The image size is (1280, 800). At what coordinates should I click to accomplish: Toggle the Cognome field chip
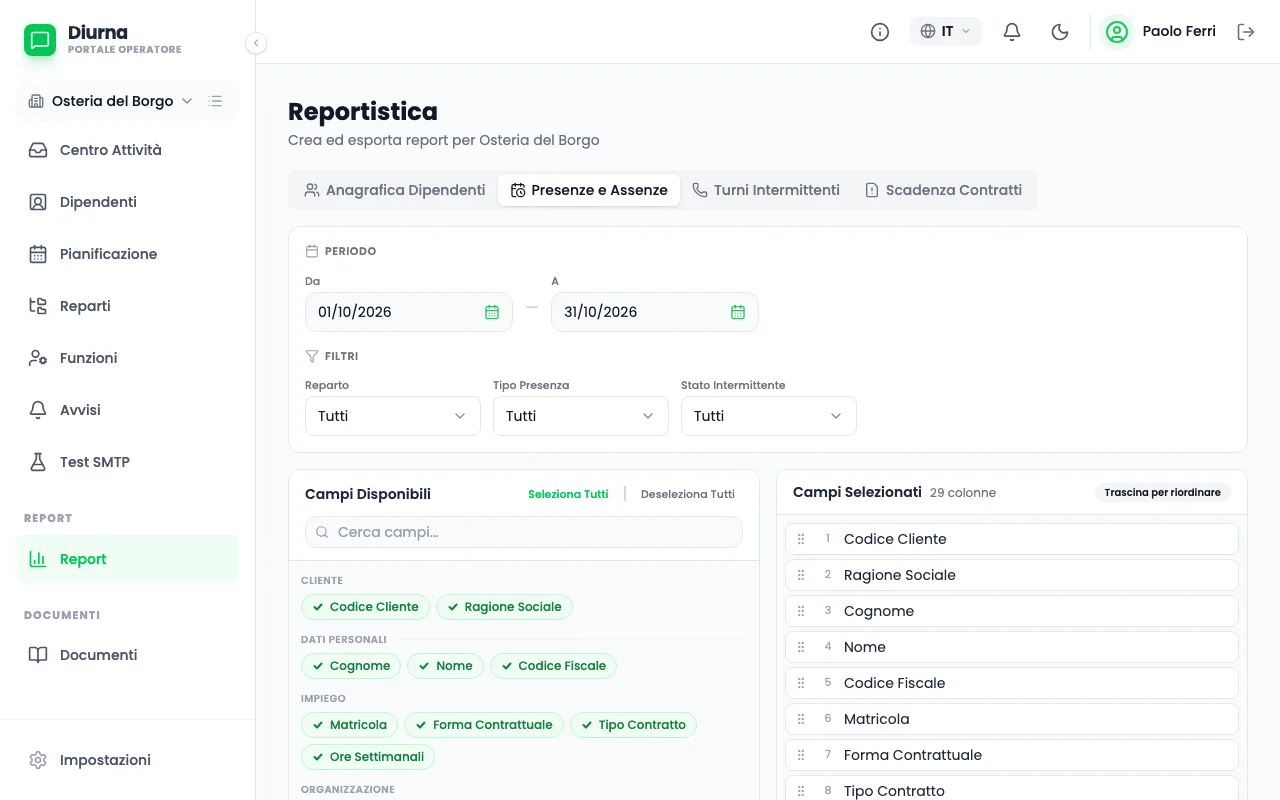352,666
